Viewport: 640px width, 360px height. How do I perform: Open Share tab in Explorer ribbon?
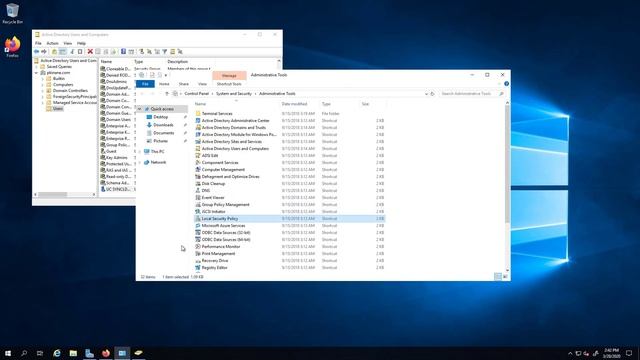tap(184, 84)
